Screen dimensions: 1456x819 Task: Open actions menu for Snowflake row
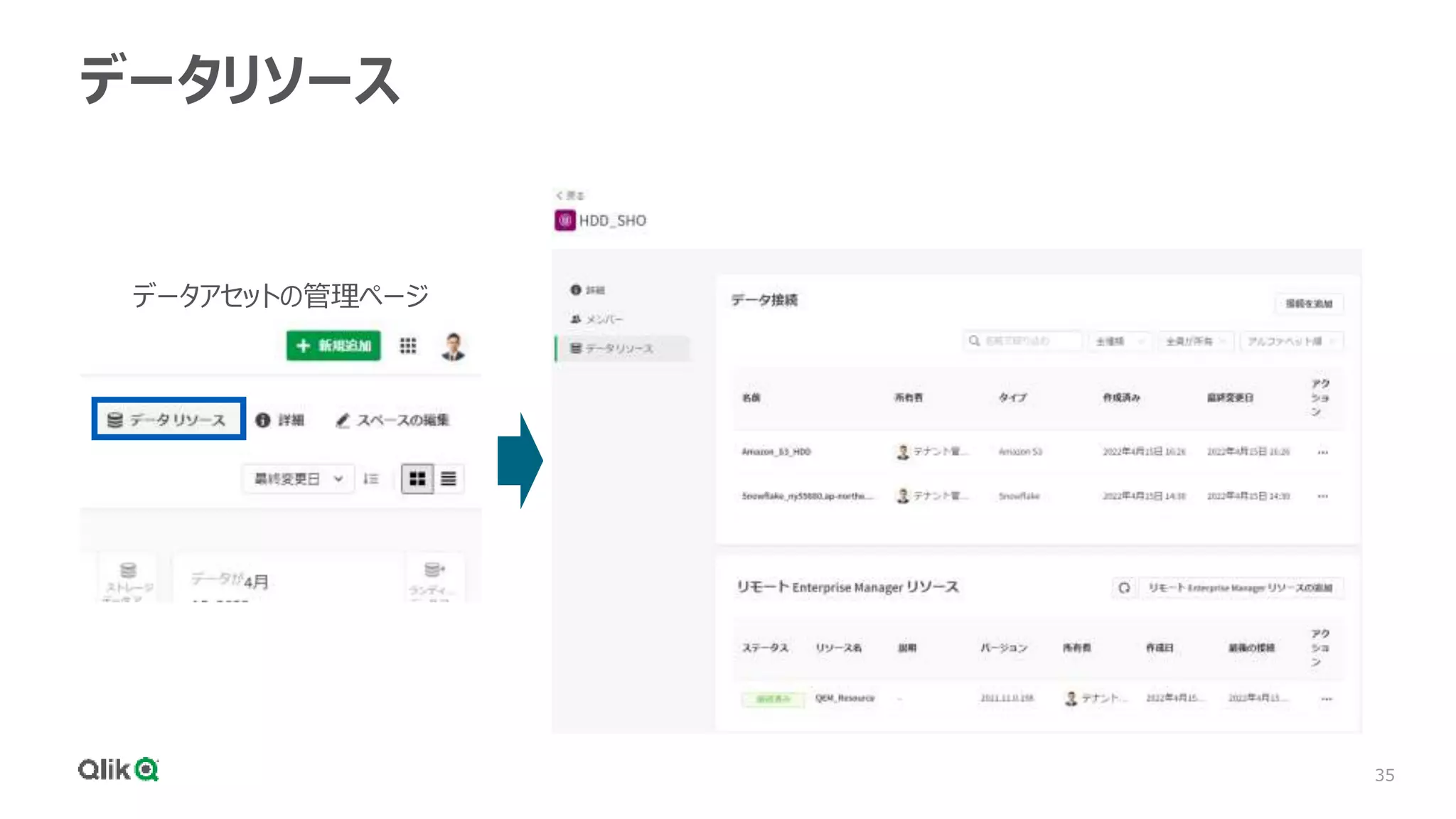coord(1322,496)
